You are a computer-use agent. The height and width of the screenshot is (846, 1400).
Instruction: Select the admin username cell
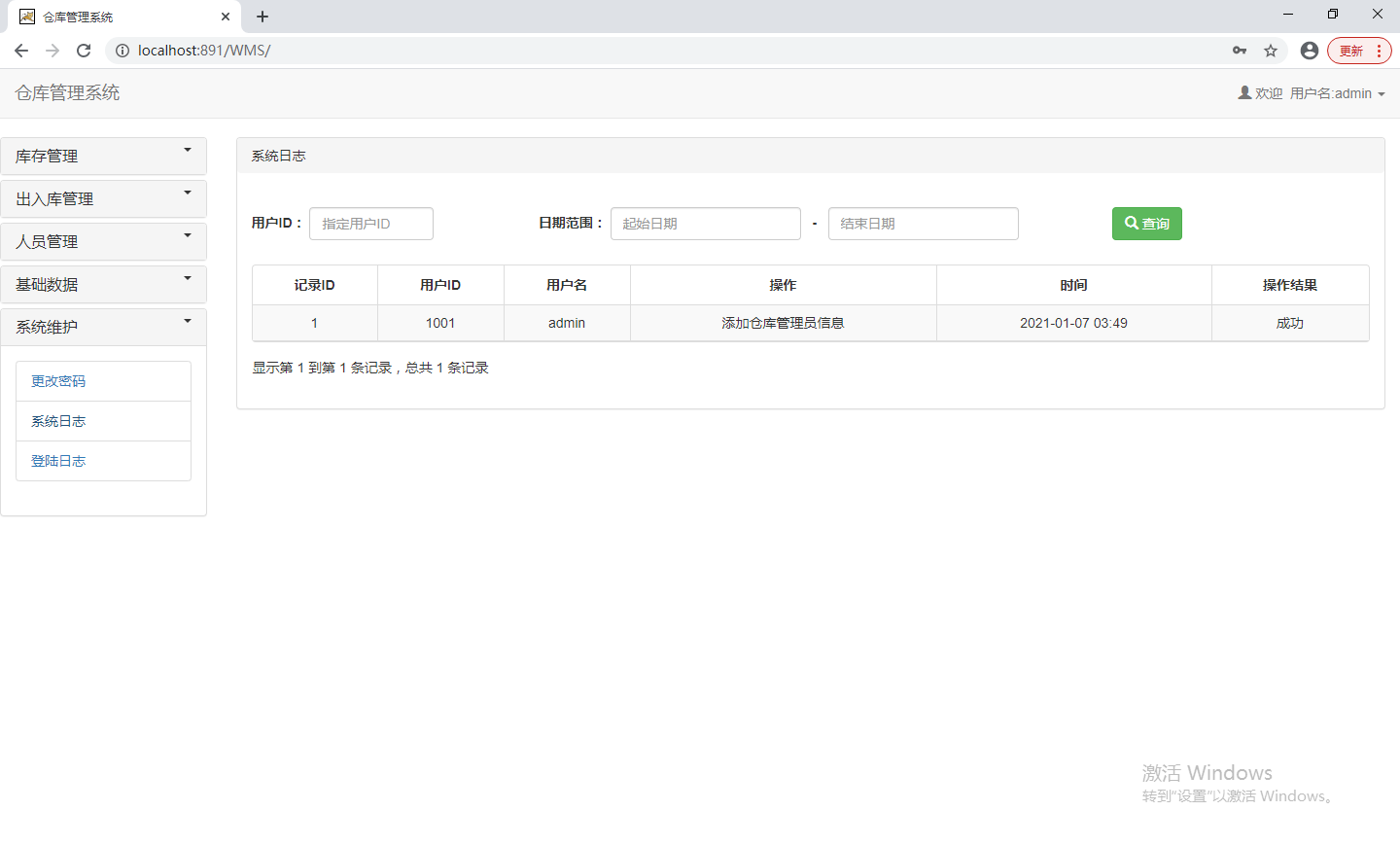pyautogui.click(x=567, y=323)
